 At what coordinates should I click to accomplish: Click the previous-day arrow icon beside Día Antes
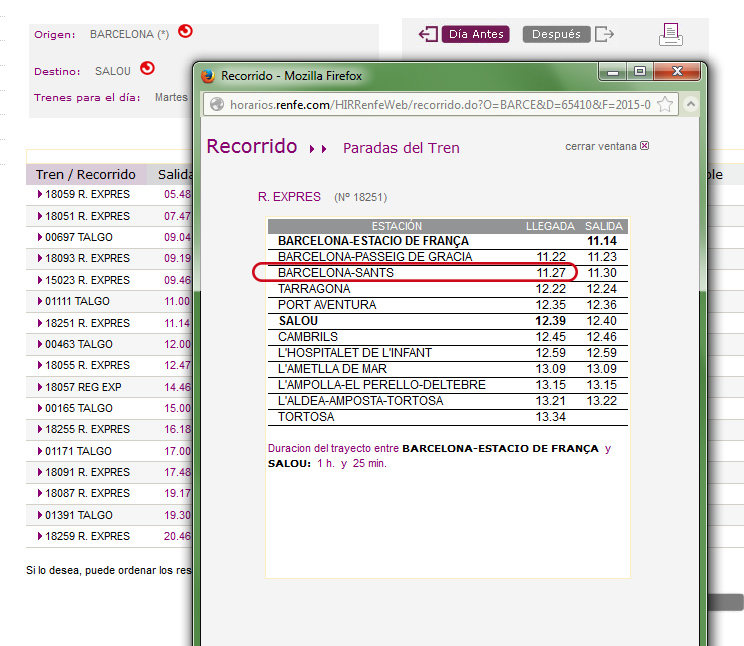428,34
